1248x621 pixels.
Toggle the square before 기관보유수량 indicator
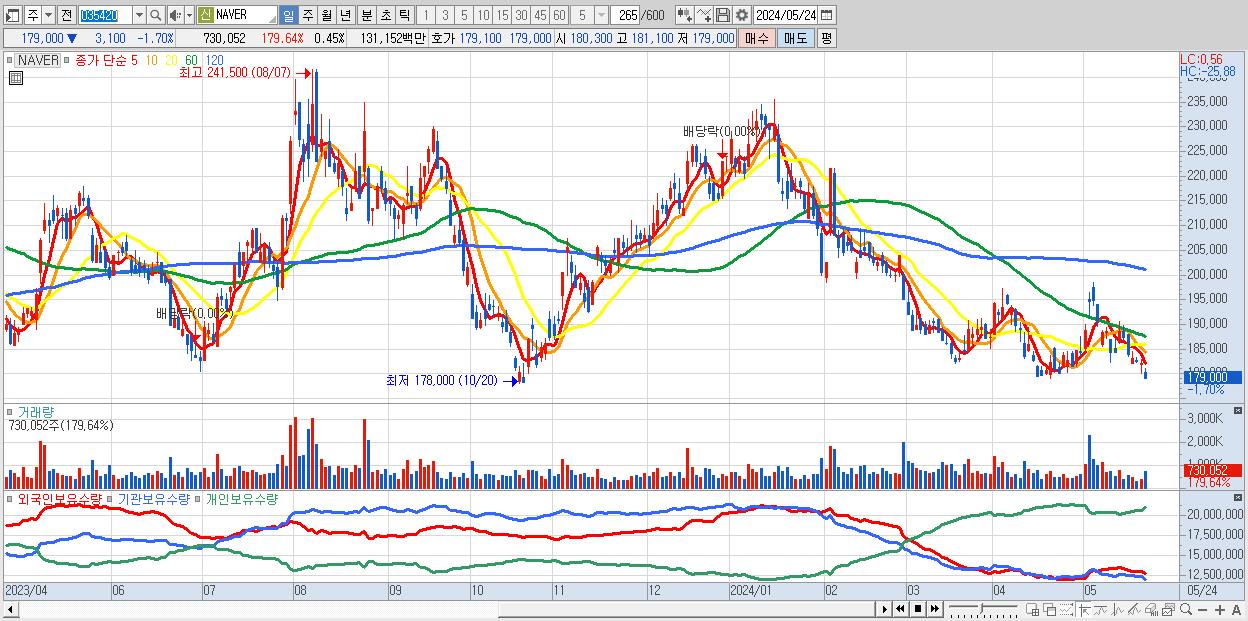[110, 498]
